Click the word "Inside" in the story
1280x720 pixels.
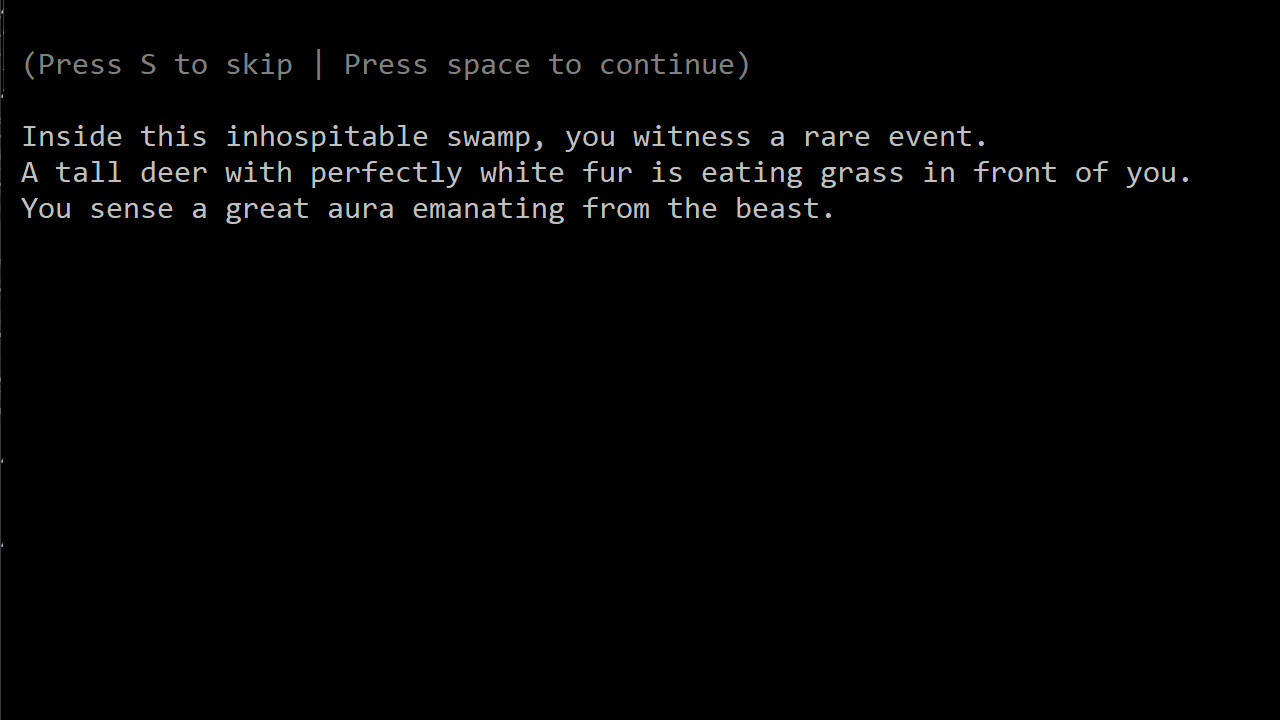[x=72, y=137]
